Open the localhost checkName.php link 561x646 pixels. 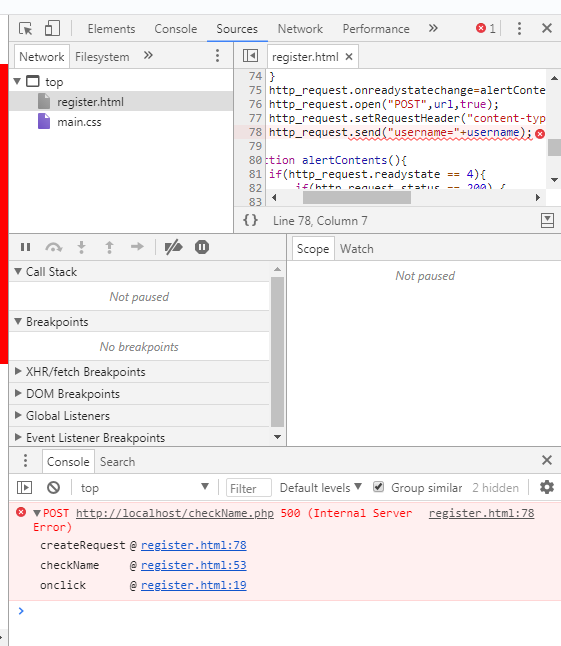[x=175, y=513]
